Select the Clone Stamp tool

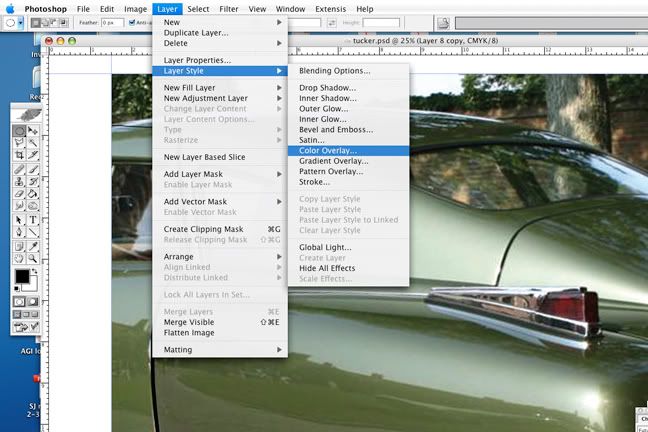pos(19,181)
